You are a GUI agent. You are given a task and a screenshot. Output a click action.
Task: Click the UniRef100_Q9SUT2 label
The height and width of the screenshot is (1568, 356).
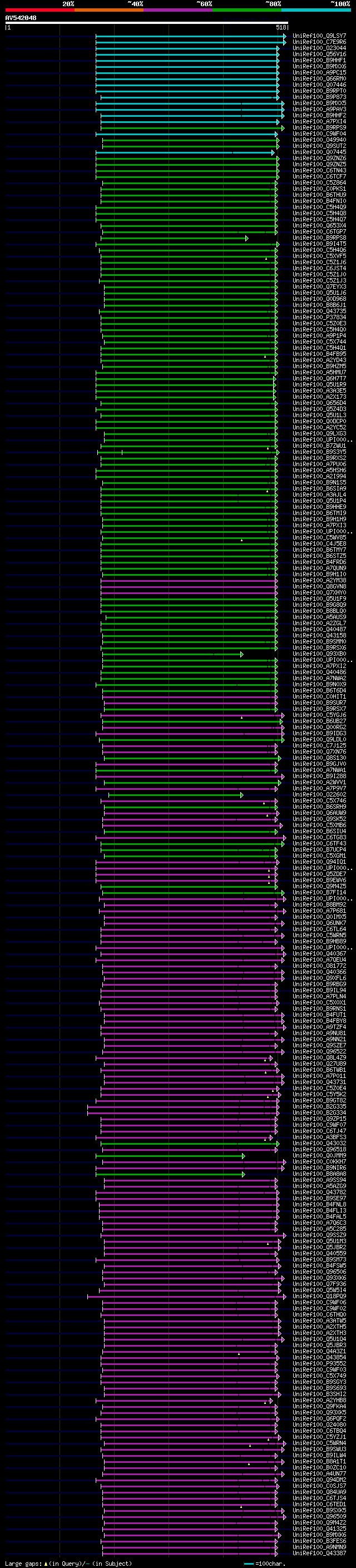319,146
